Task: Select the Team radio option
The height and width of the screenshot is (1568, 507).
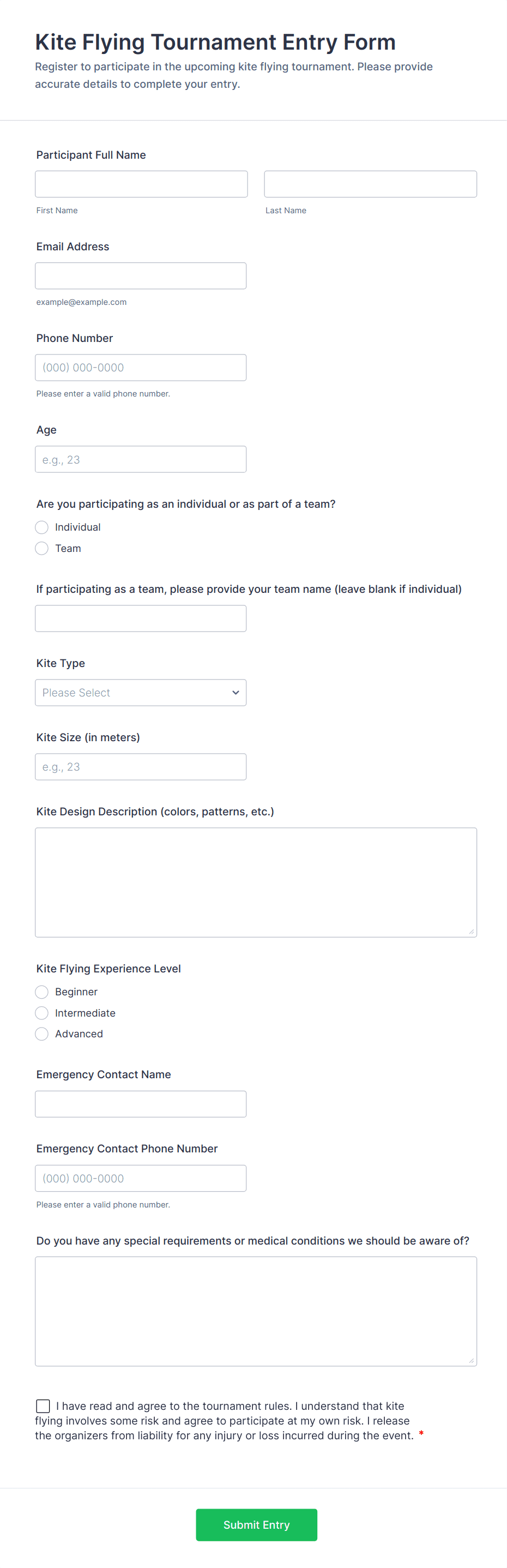Action: 42,549
